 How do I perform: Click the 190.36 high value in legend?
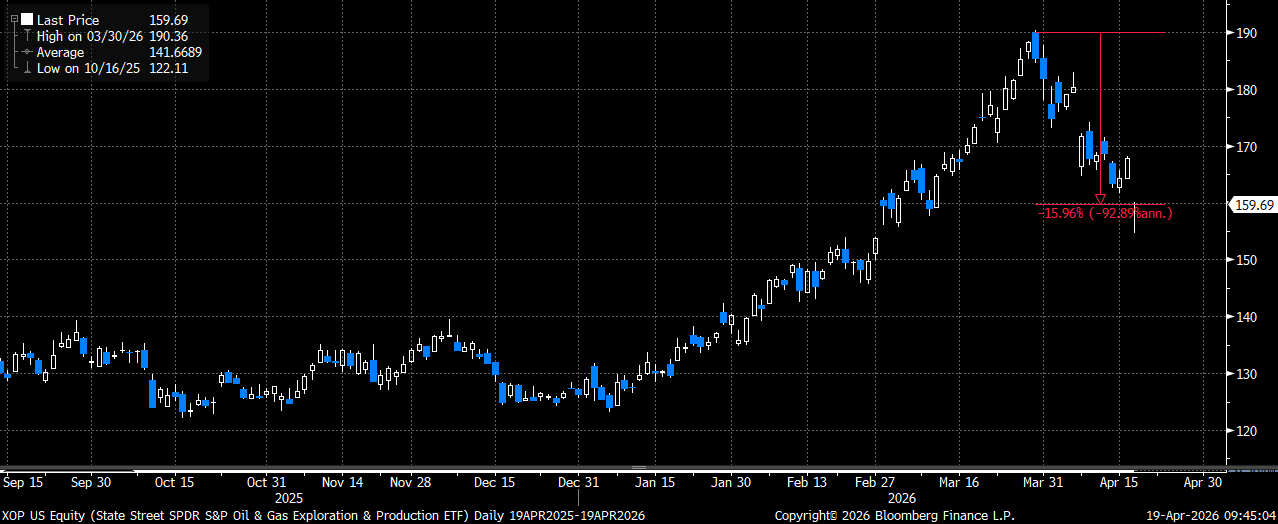[169, 35]
